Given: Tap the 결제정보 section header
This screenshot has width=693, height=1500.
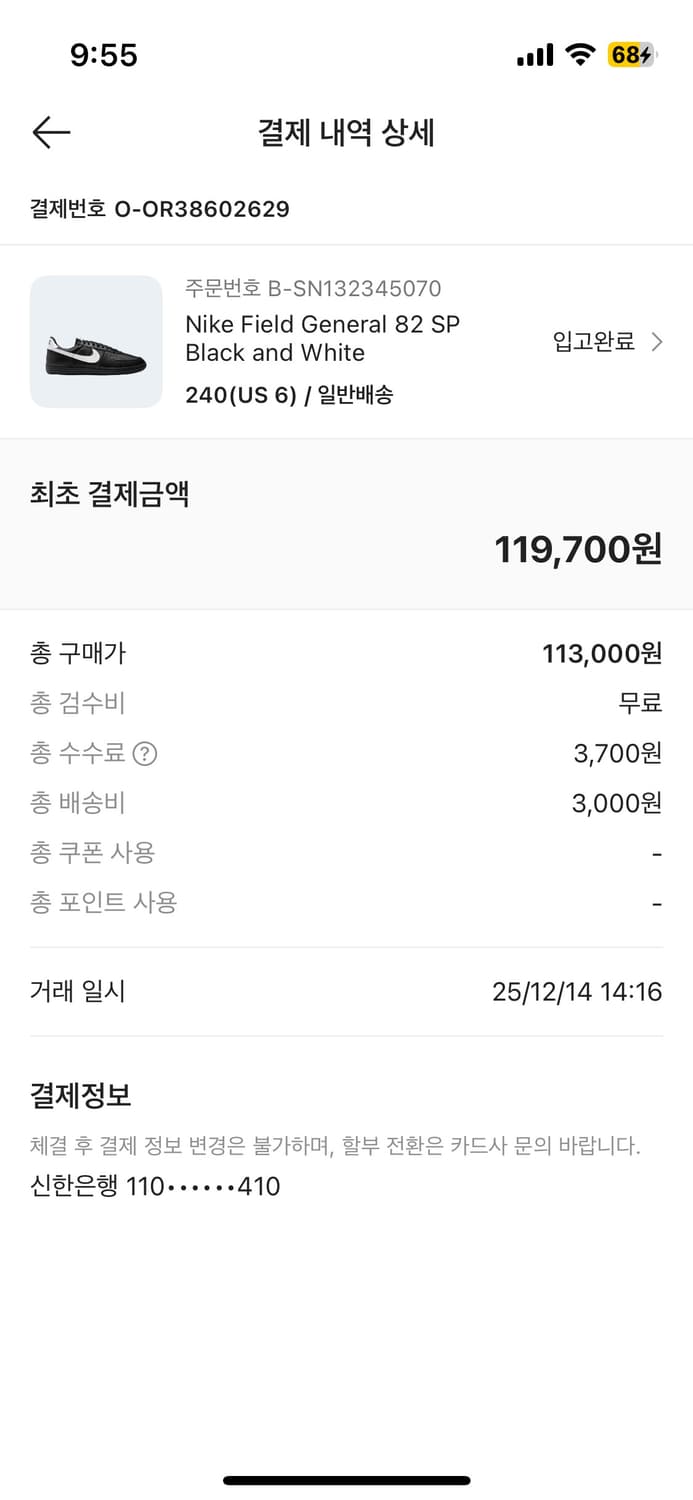Looking at the screenshot, I should (77, 1096).
